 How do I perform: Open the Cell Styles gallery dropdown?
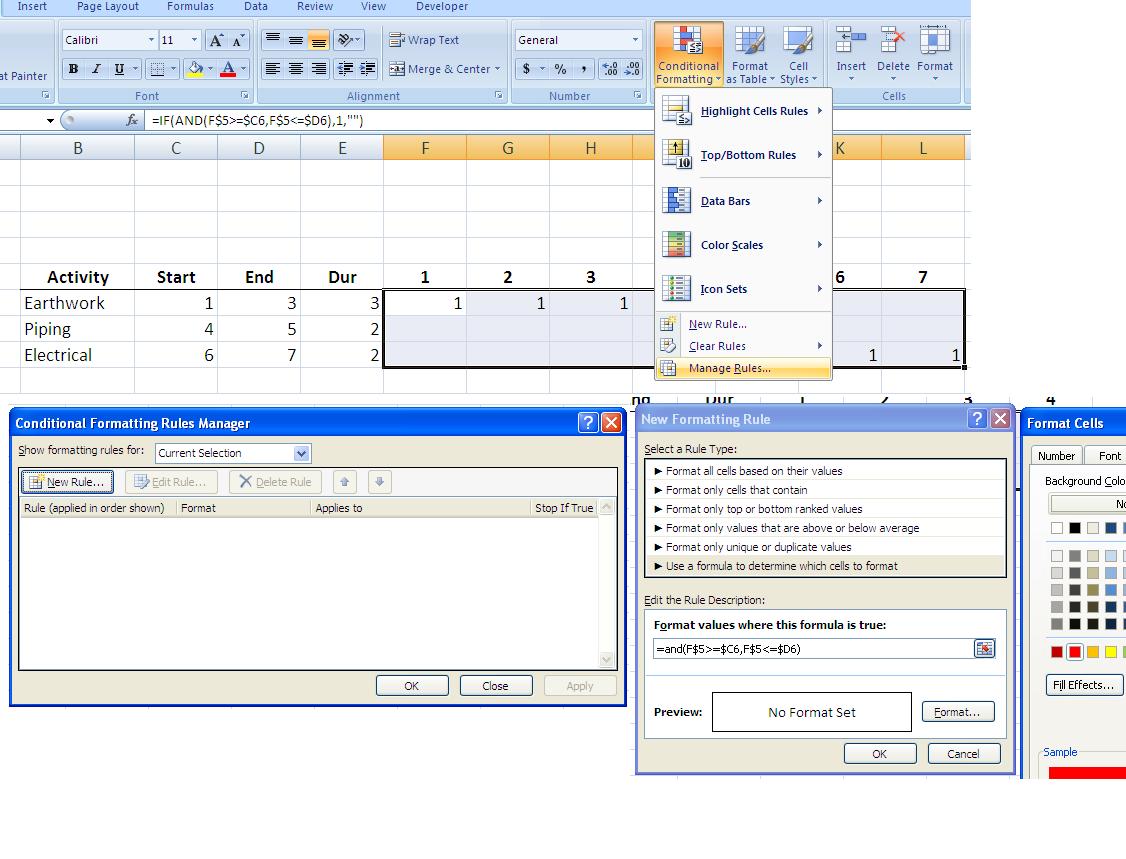pos(799,55)
